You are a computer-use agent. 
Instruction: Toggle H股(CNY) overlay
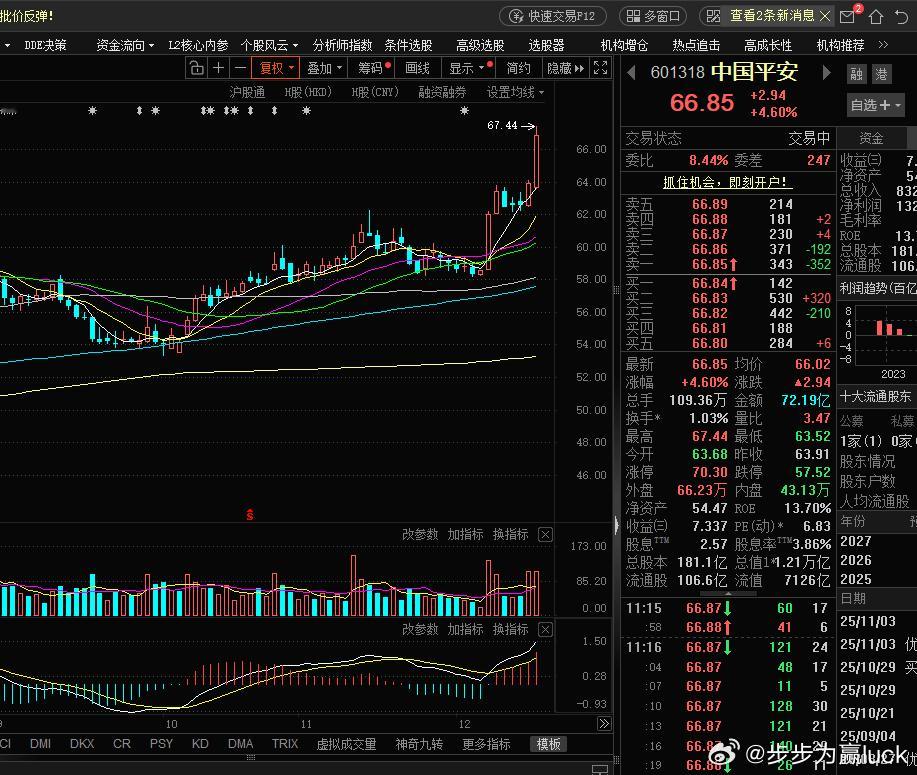pos(375,92)
